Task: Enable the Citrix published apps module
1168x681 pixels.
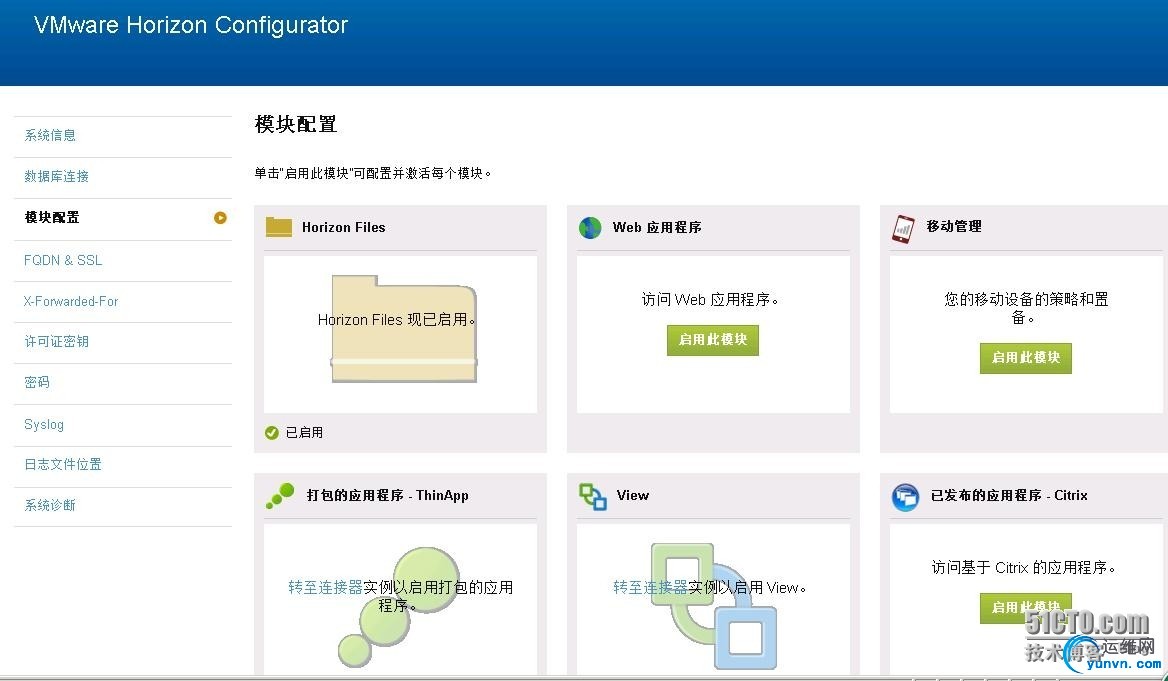Action: tap(1026, 608)
